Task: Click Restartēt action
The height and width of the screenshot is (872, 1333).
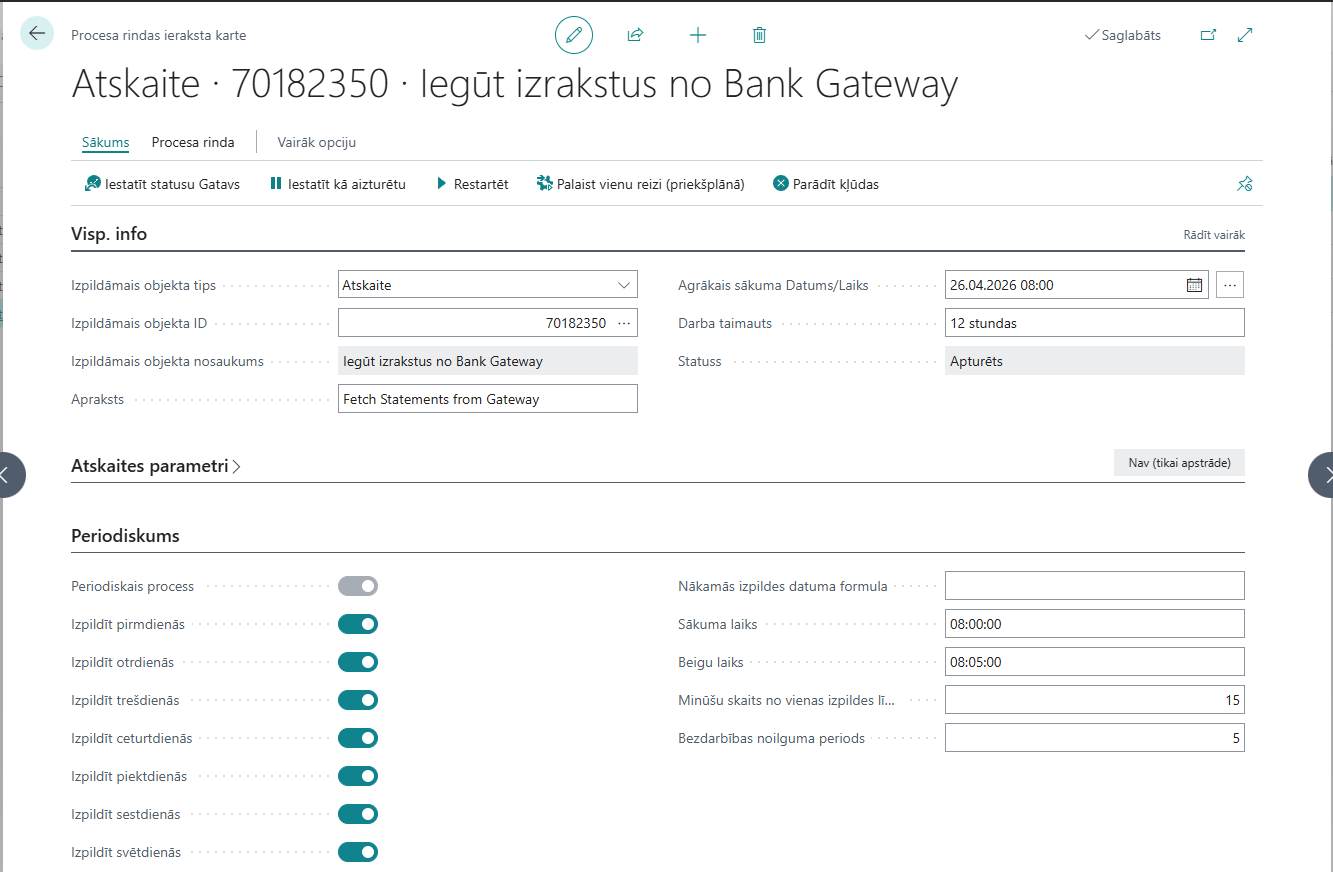Action: pyautogui.click(x=472, y=184)
